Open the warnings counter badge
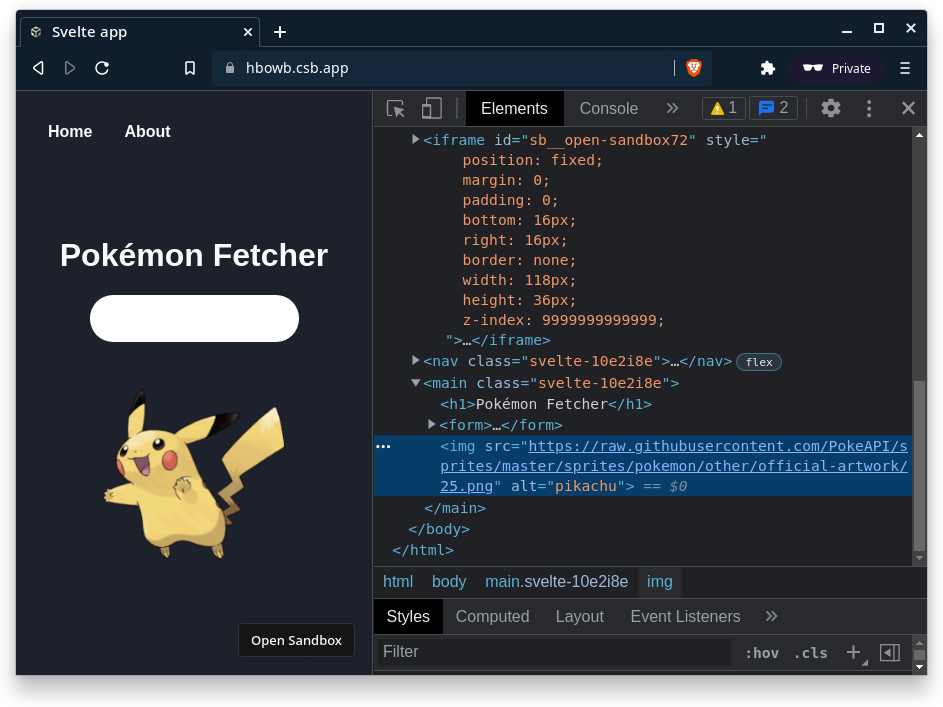Viewport: 943px width, 707px height. (723, 108)
